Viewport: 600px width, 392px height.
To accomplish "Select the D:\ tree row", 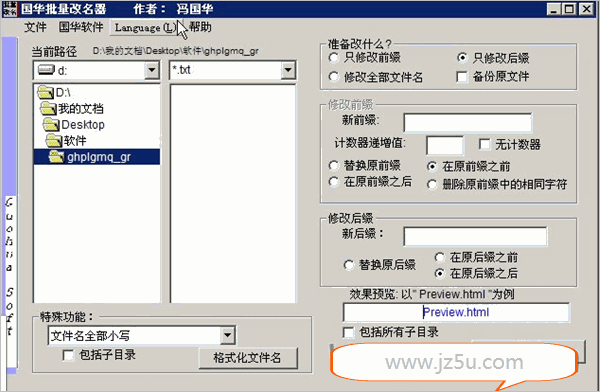I will click(97, 92).
